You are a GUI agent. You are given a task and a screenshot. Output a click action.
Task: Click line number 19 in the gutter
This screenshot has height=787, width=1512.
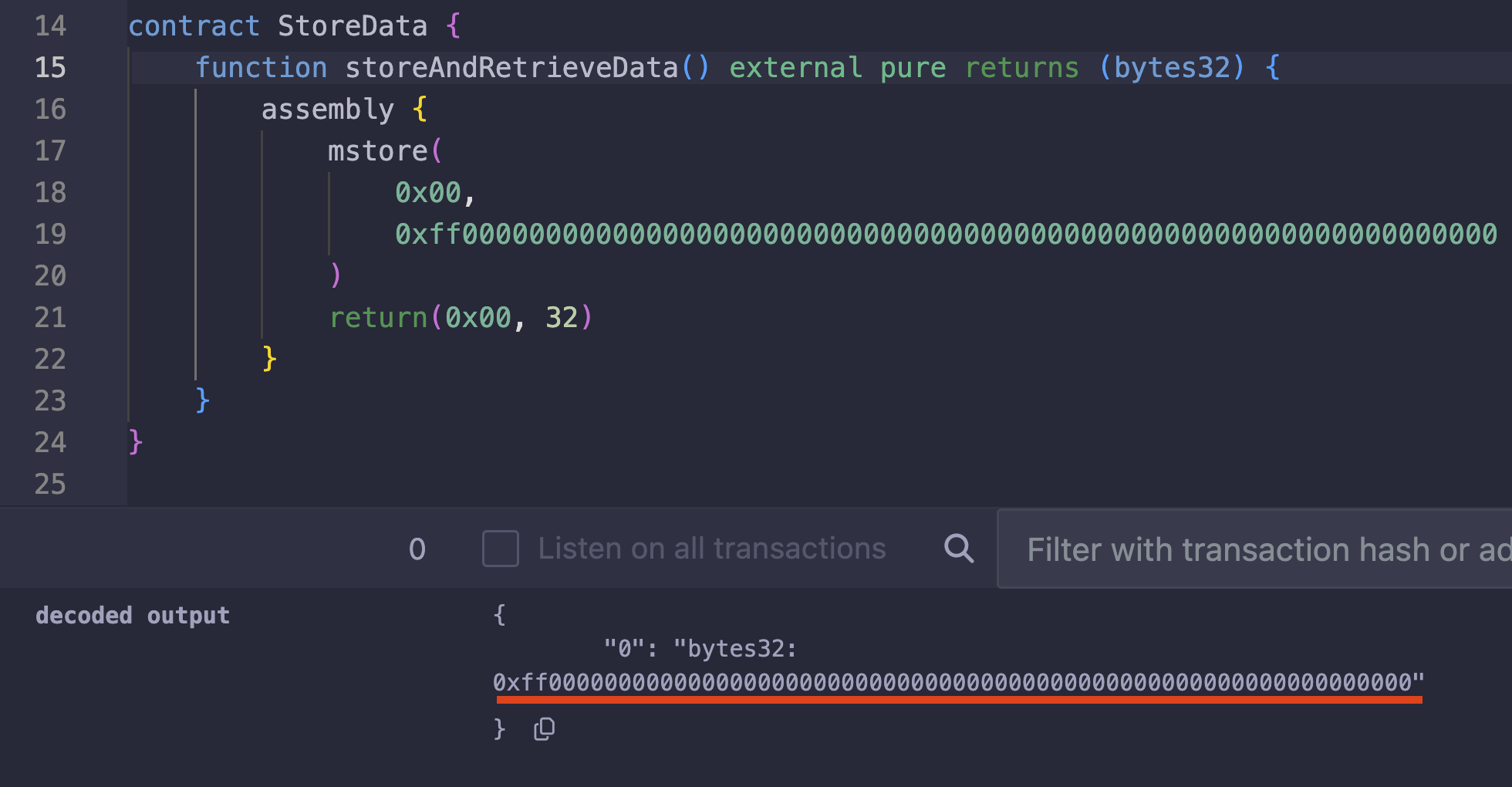pos(49,234)
